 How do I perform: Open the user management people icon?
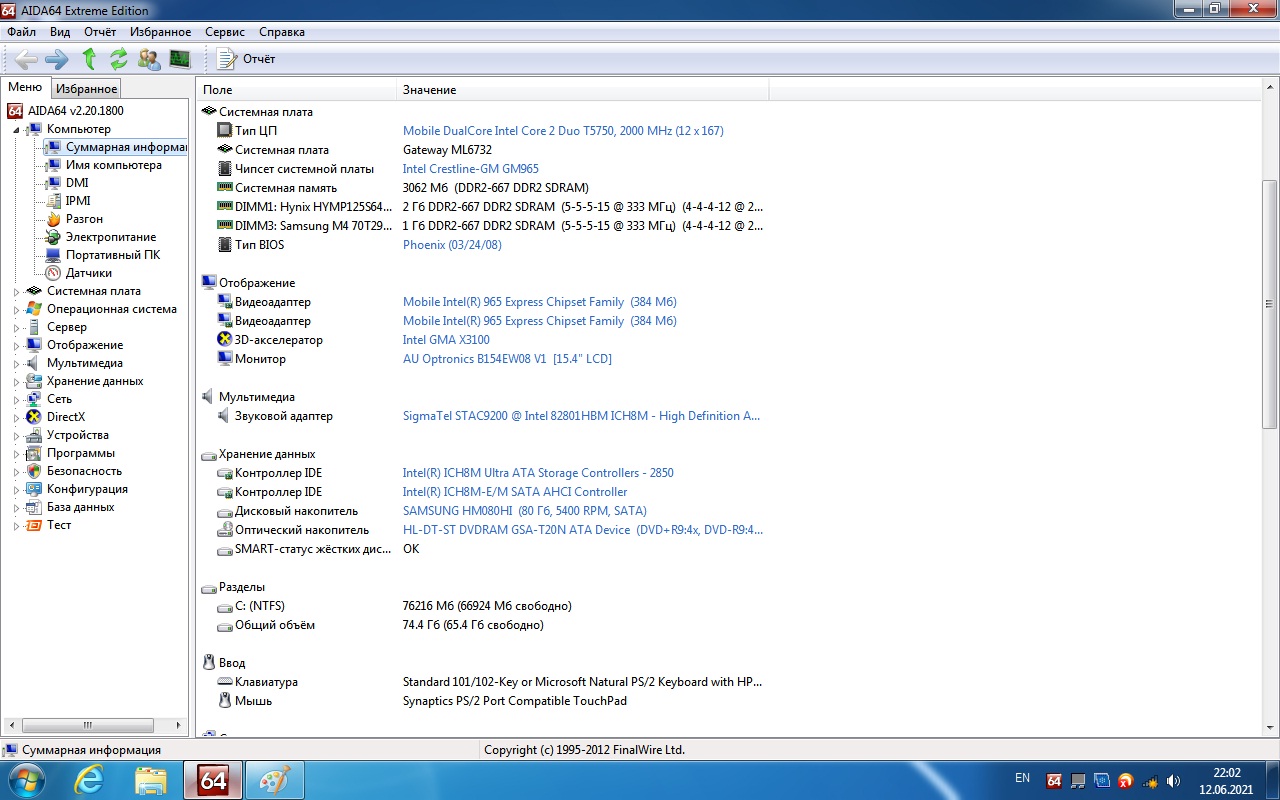pyautogui.click(x=149, y=59)
